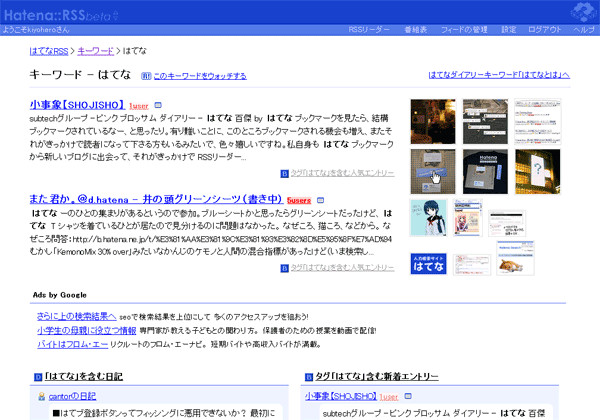Viewport: 600px width, 420px height.
Task: Open the ad link バイトはフロム・エー
Action: [x=72, y=344]
